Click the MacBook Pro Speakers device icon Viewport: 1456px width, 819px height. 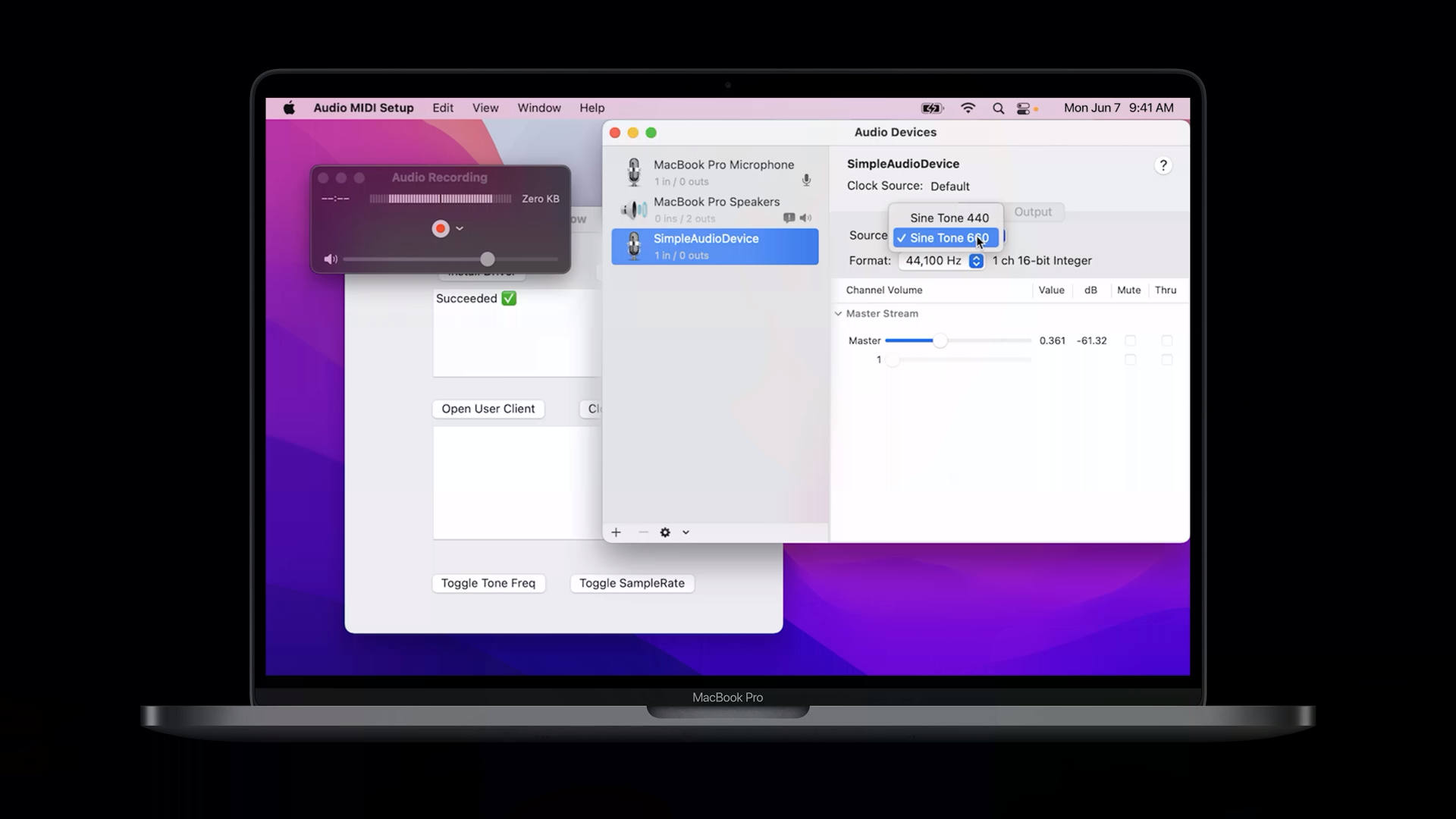pos(634,209)
